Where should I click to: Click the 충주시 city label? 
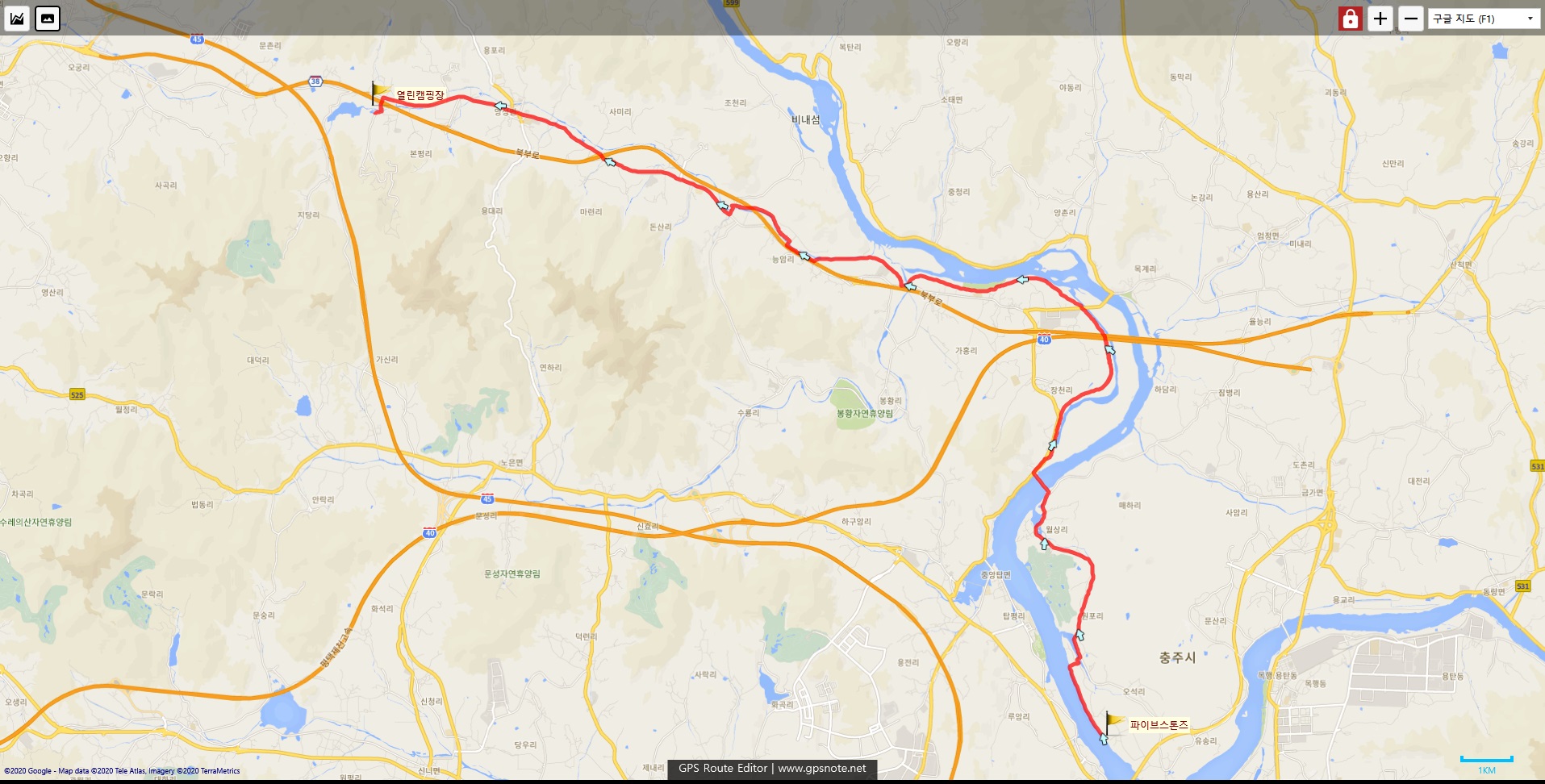(x=1177, y=657)
